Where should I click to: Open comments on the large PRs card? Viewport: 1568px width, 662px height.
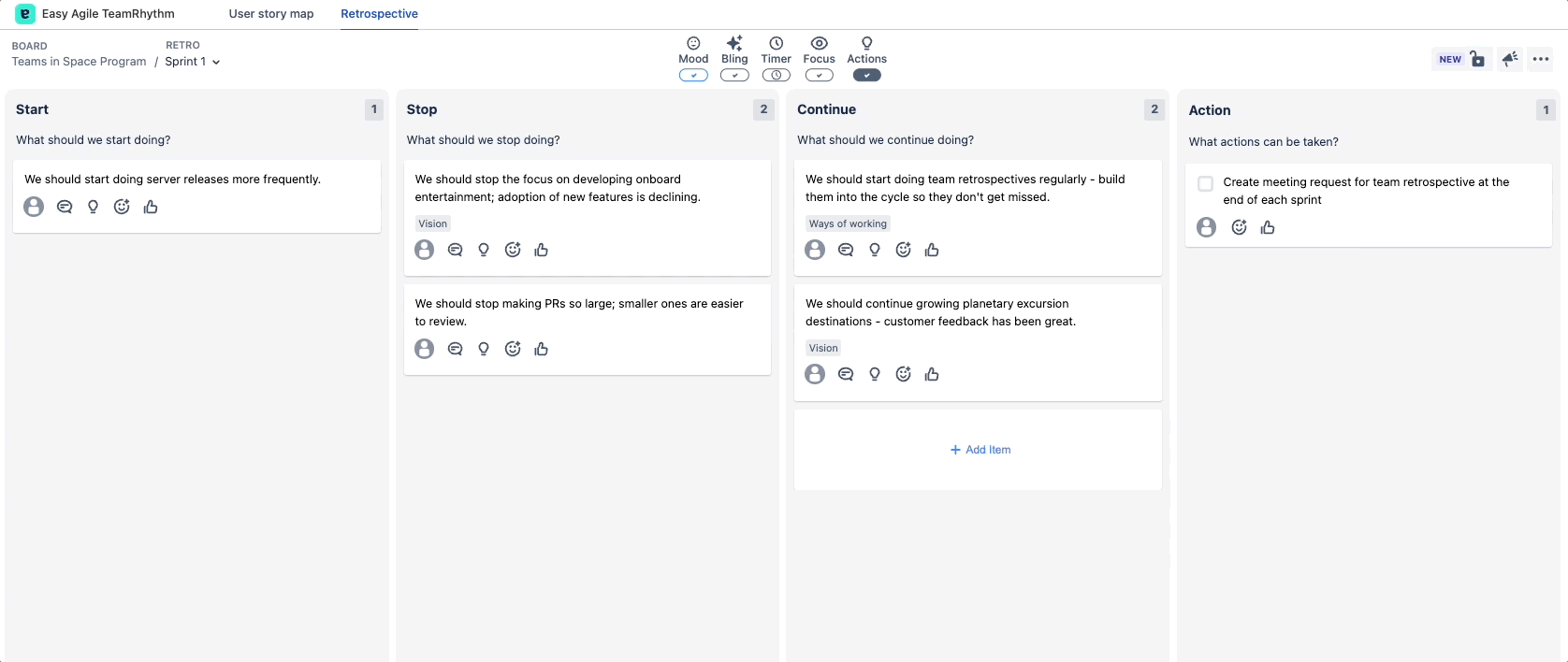[456, 349]
